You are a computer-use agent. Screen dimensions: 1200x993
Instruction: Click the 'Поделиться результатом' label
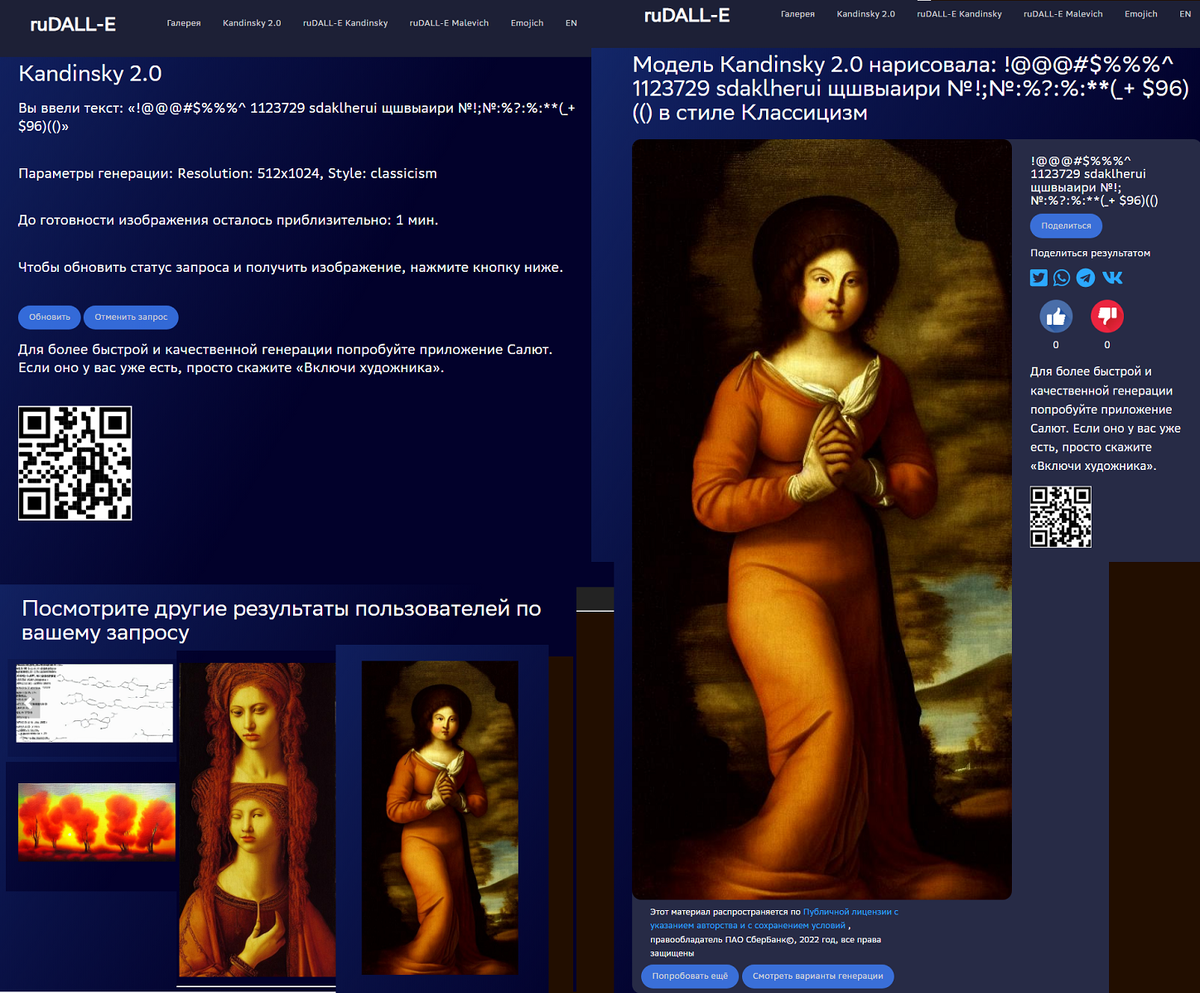click(x=1090, y=253)
